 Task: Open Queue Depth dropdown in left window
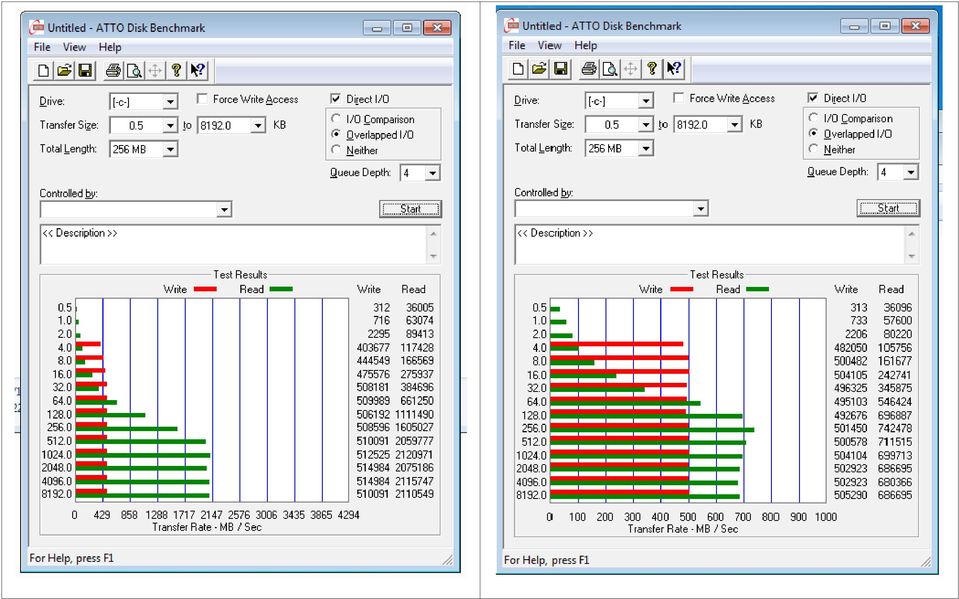click(x=432, y=173)
